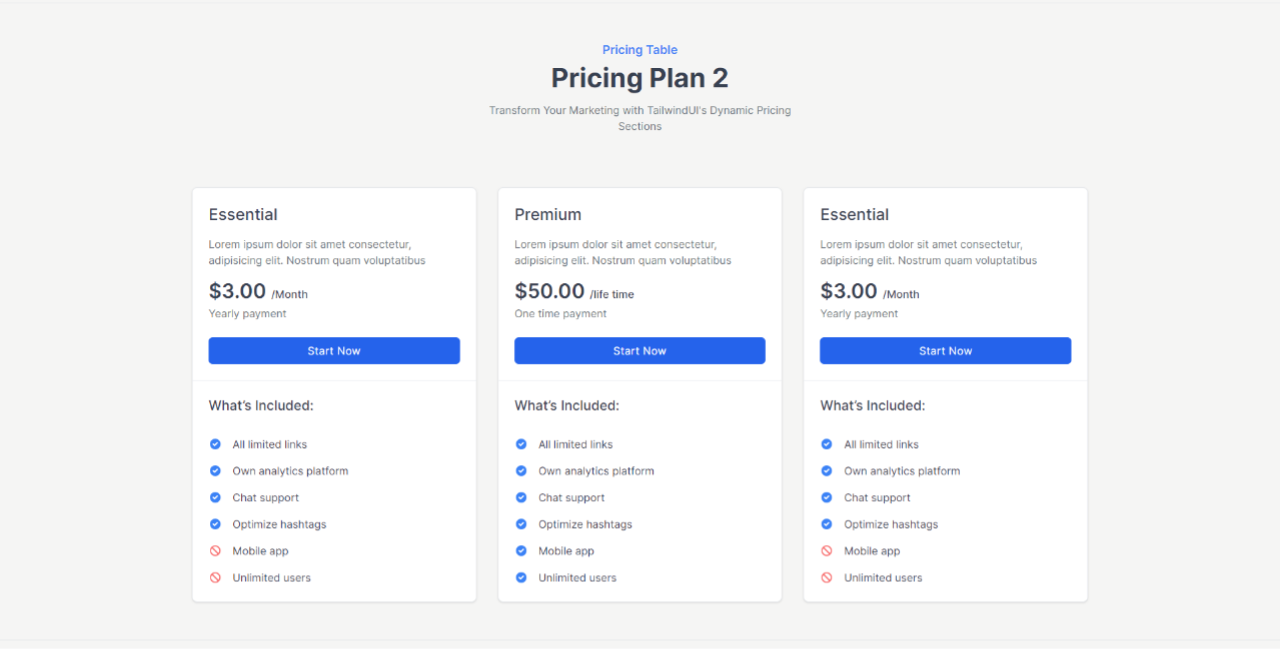Screen dimensions: 1280x649
Task: Click check icon beside All limited links, left Essential
Action: coord(215,445)
